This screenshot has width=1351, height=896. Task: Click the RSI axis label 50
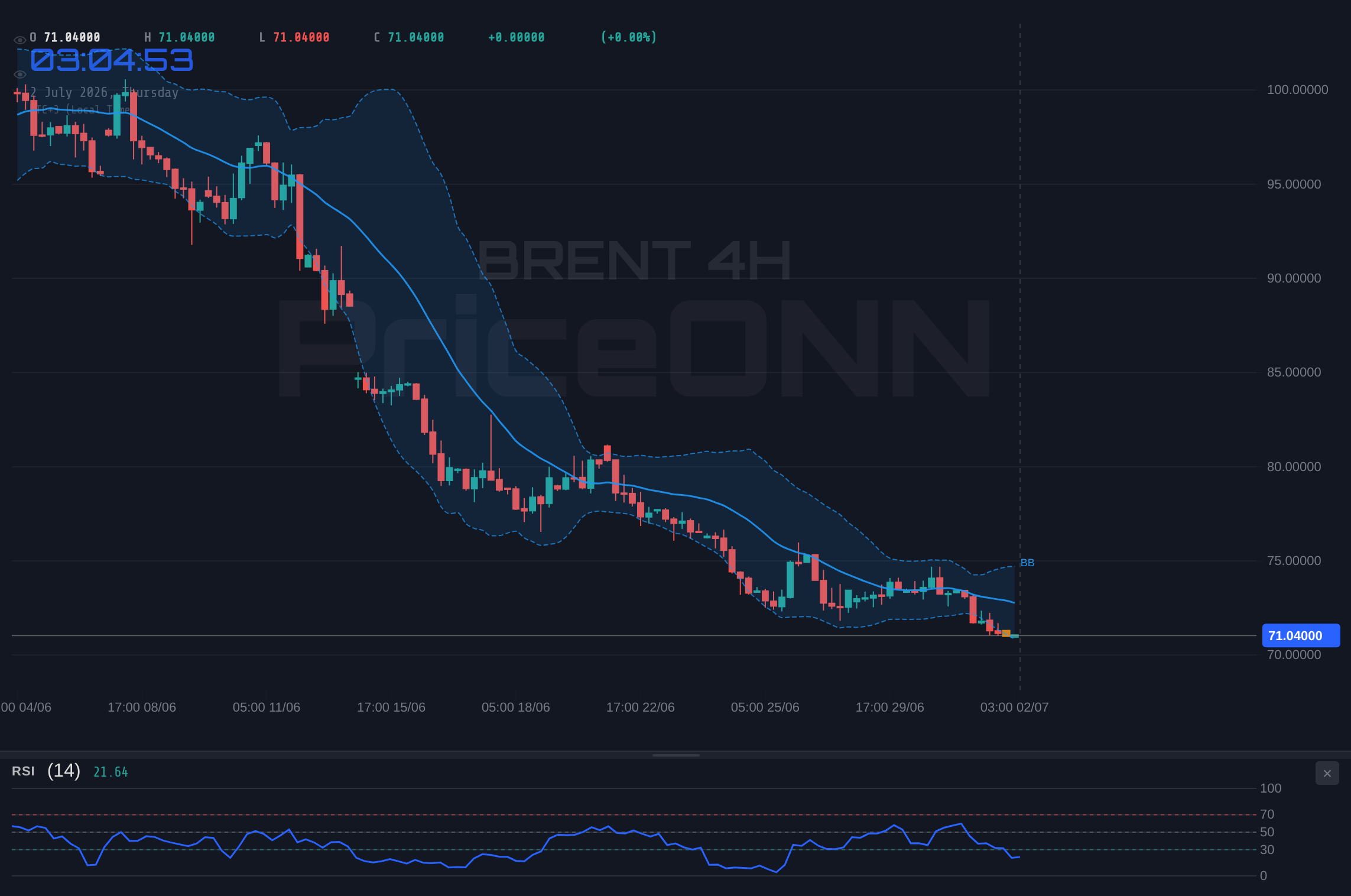[x=1267, y=832]
